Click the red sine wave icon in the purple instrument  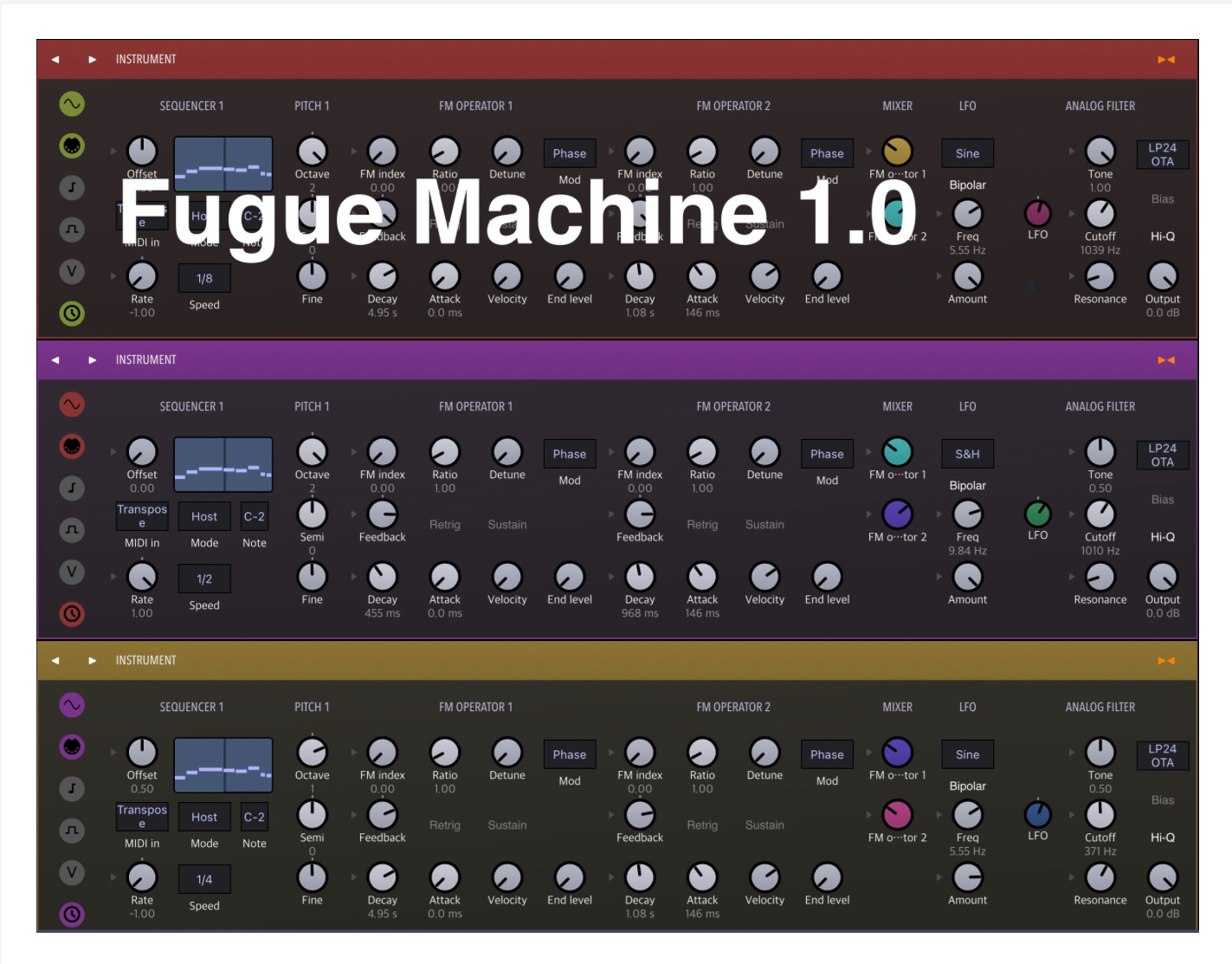(x=72, y=404)
